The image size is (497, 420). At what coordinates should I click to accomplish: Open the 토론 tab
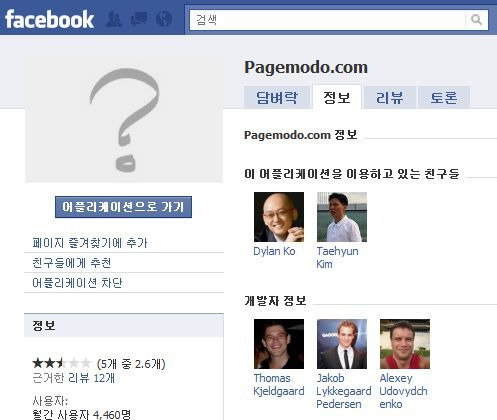pos(444,97)
